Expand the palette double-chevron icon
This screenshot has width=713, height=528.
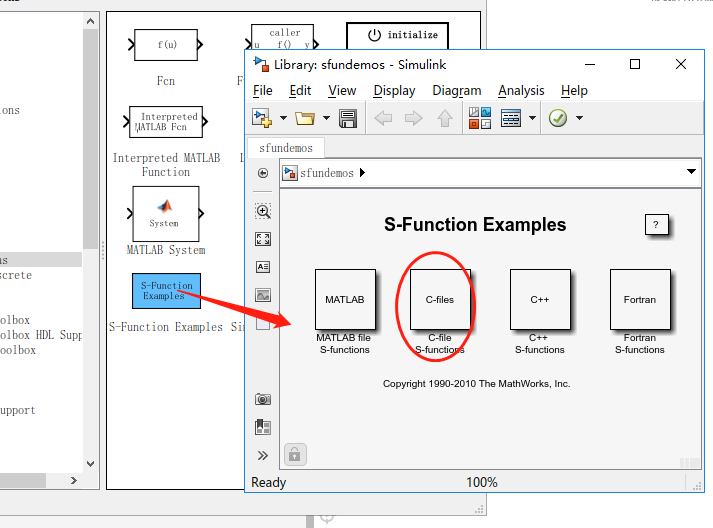pyautogui.click(x=263, y=455)
